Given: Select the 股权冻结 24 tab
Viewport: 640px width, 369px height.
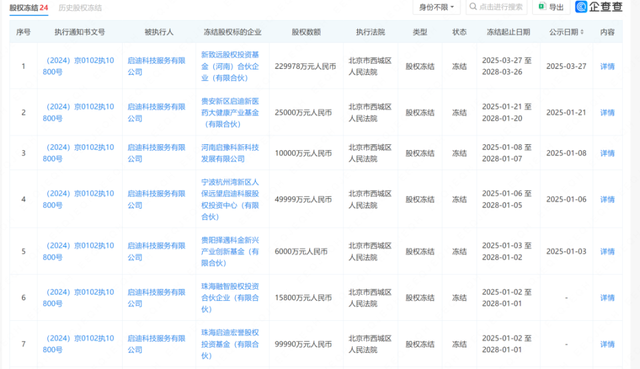Looking at the screenshot, I should [29, 8].
